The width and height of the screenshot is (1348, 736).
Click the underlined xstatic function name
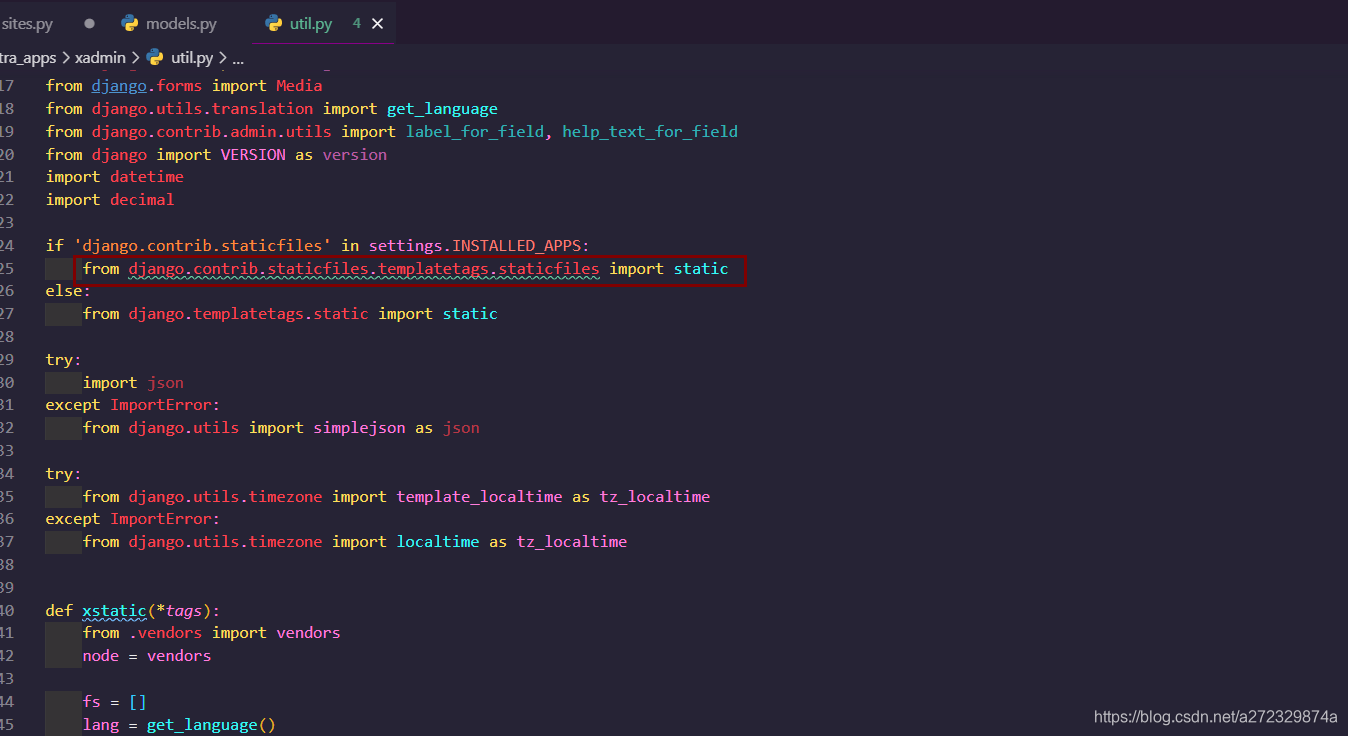coord(114,610)
